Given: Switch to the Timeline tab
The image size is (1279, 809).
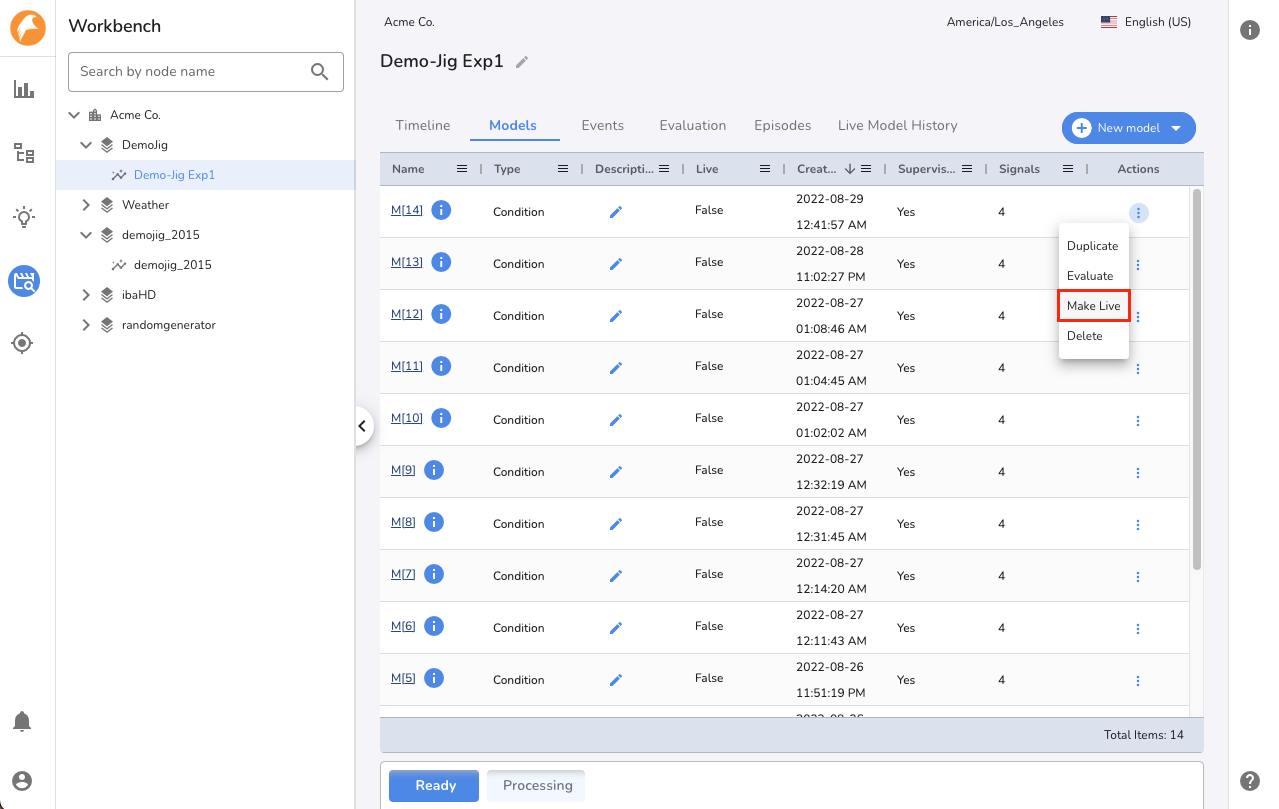Looking at the screenshot, I should [423, 126].
